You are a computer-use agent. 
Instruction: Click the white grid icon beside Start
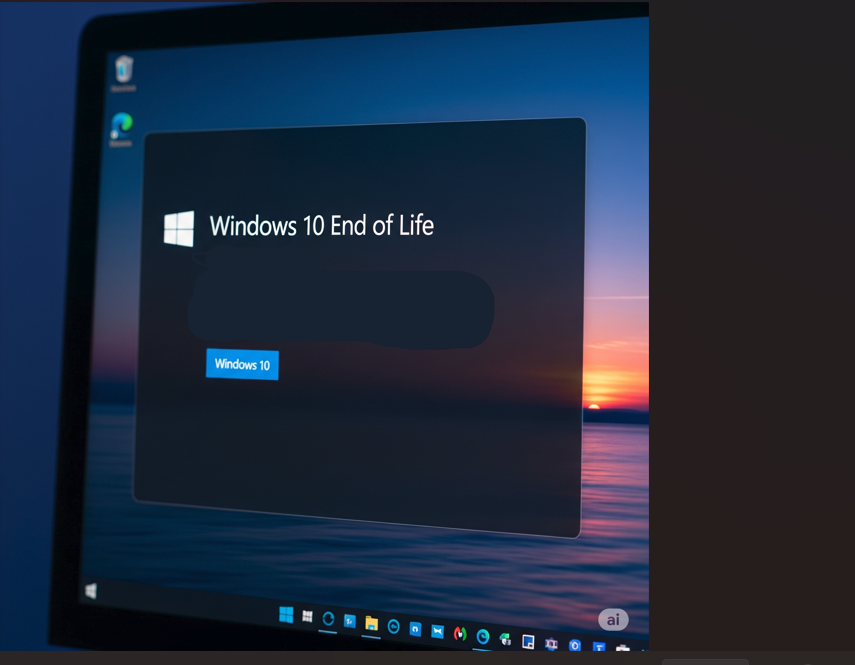(307, 616)
